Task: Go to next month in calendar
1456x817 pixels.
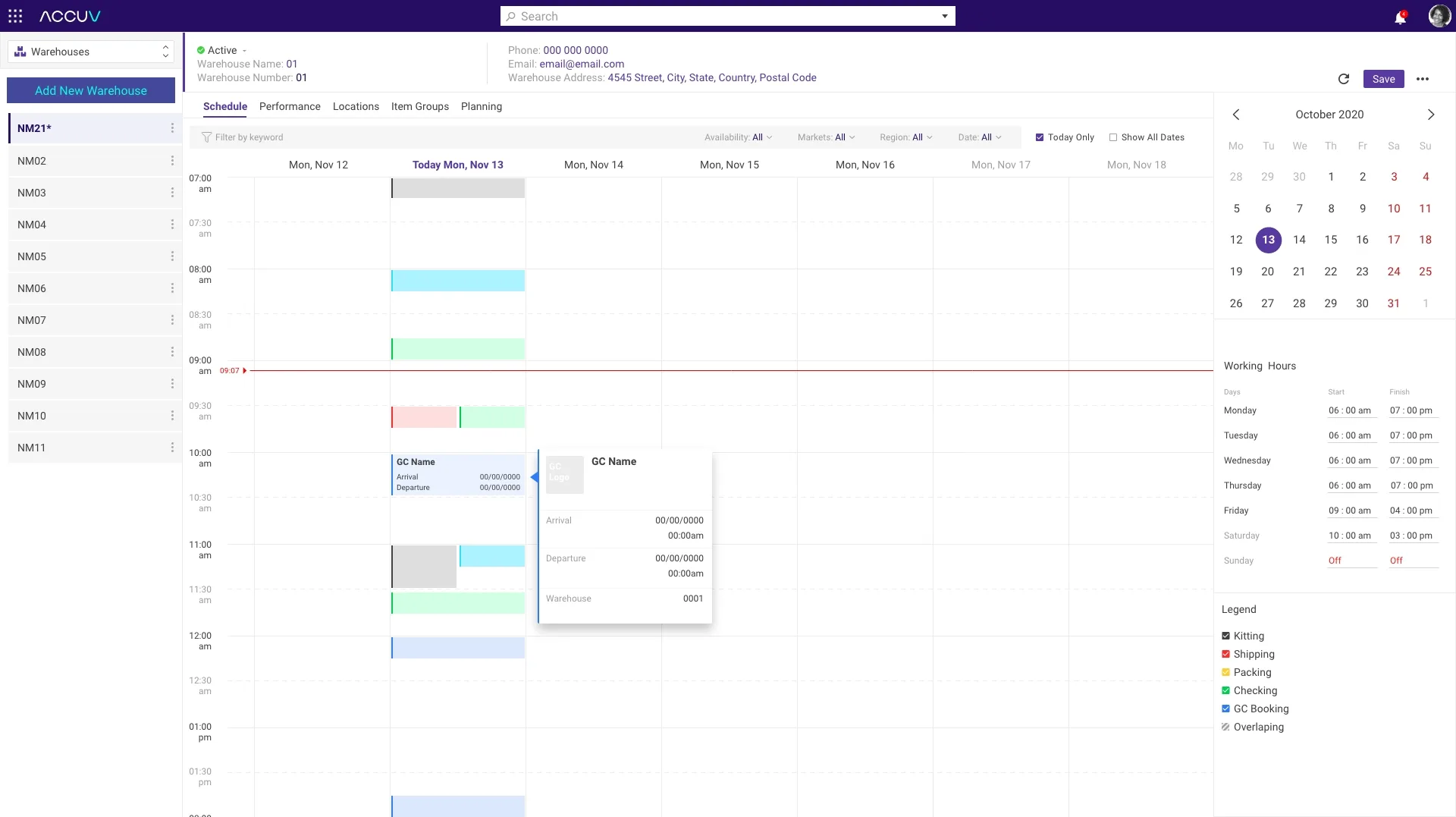Action: (x=1431, y=115)
